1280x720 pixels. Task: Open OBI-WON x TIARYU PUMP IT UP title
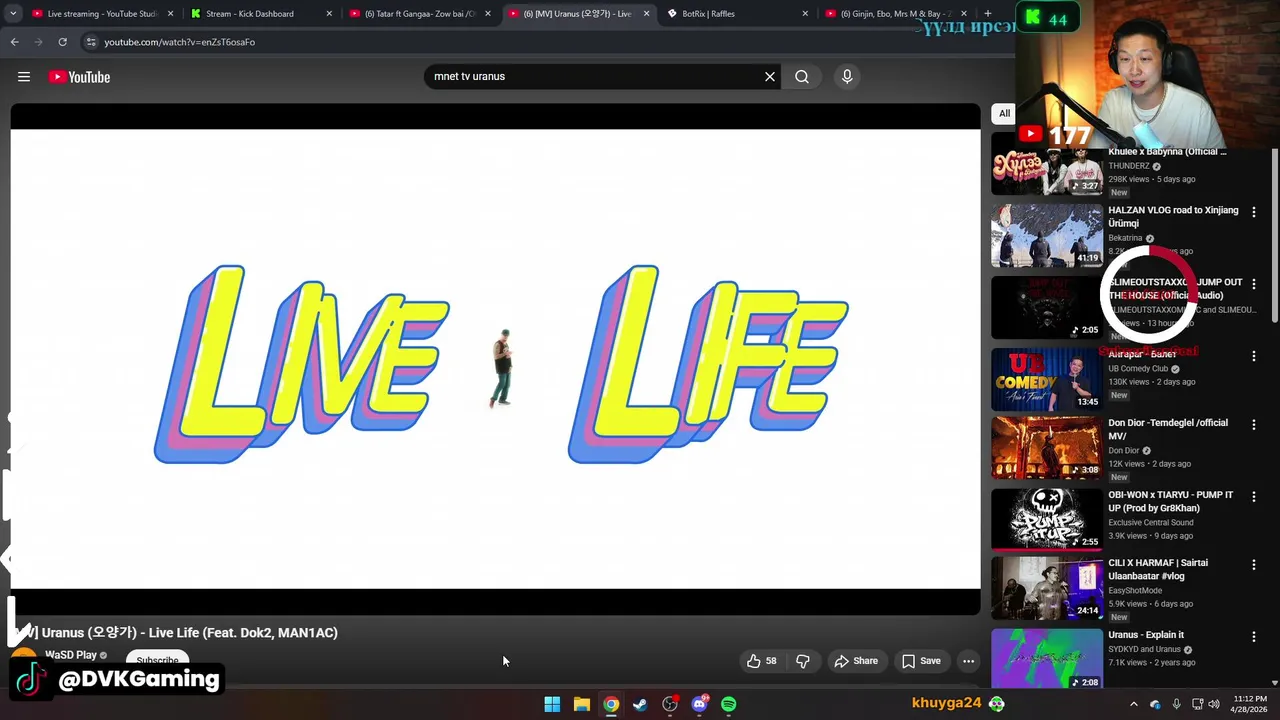(x=1171, y=501)
